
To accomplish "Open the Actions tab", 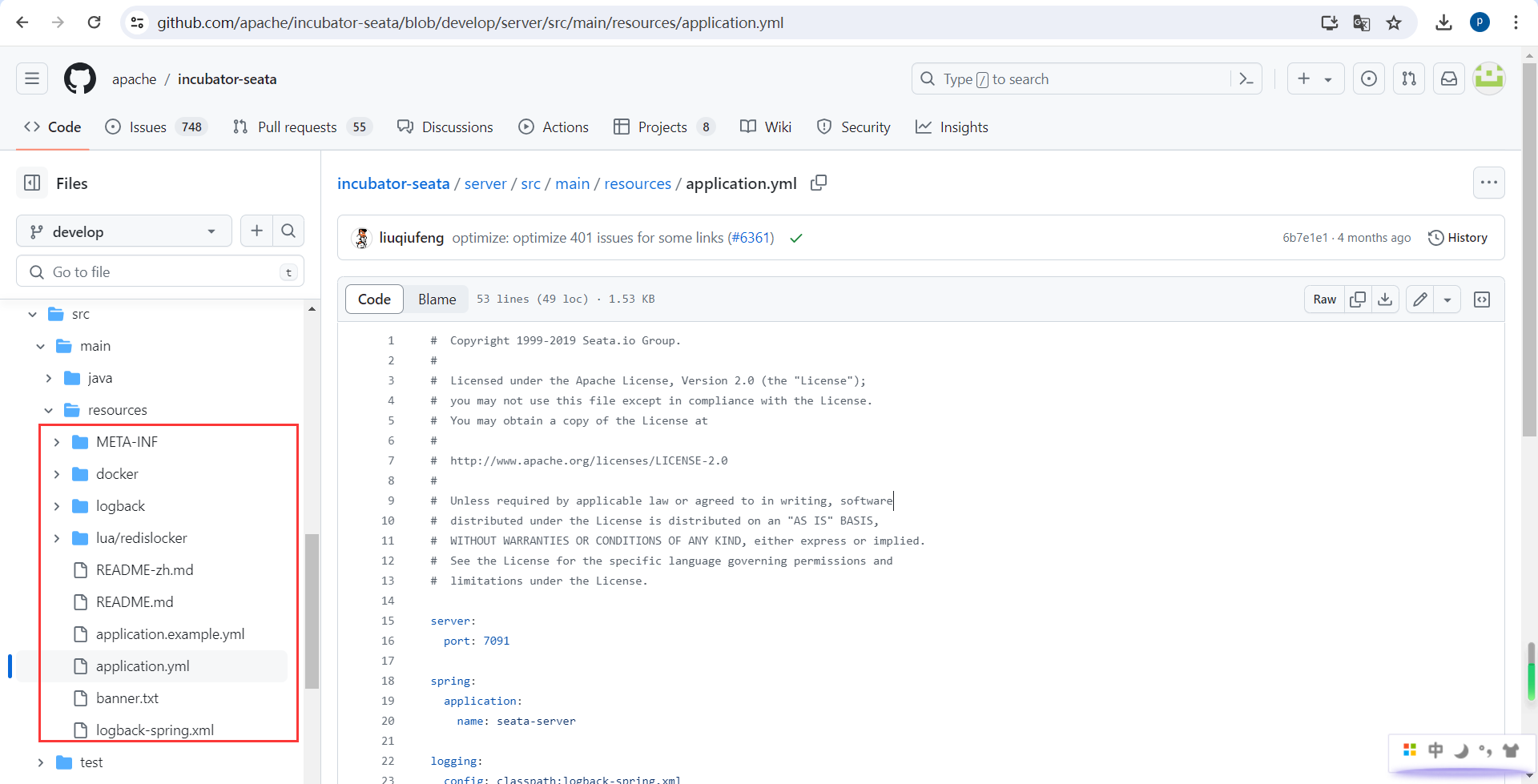I will pos(554,127).
